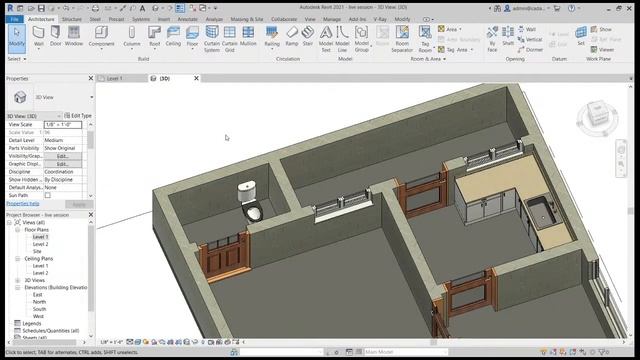The image size is (640, 360).
Task: Click Edit for Graphic Display Options
Action: click(x=62, y=164)
